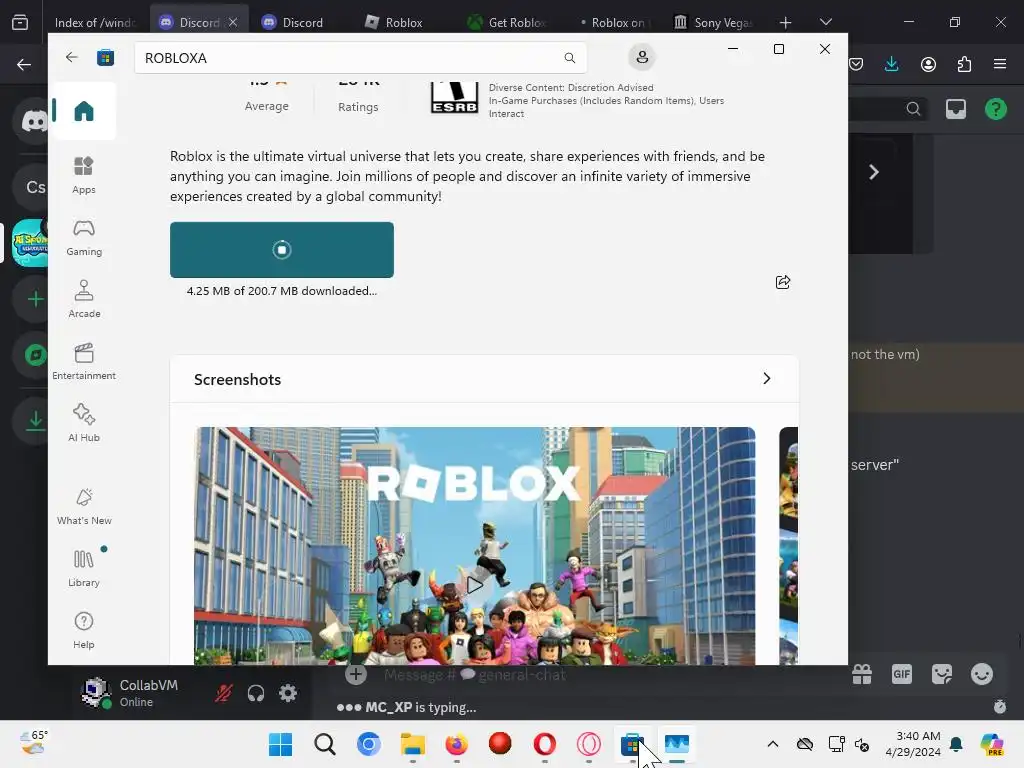Switch to the second Discord browser tab
Image resolution: width=1024 pixels, height=768 pixels.
[294, 22]
